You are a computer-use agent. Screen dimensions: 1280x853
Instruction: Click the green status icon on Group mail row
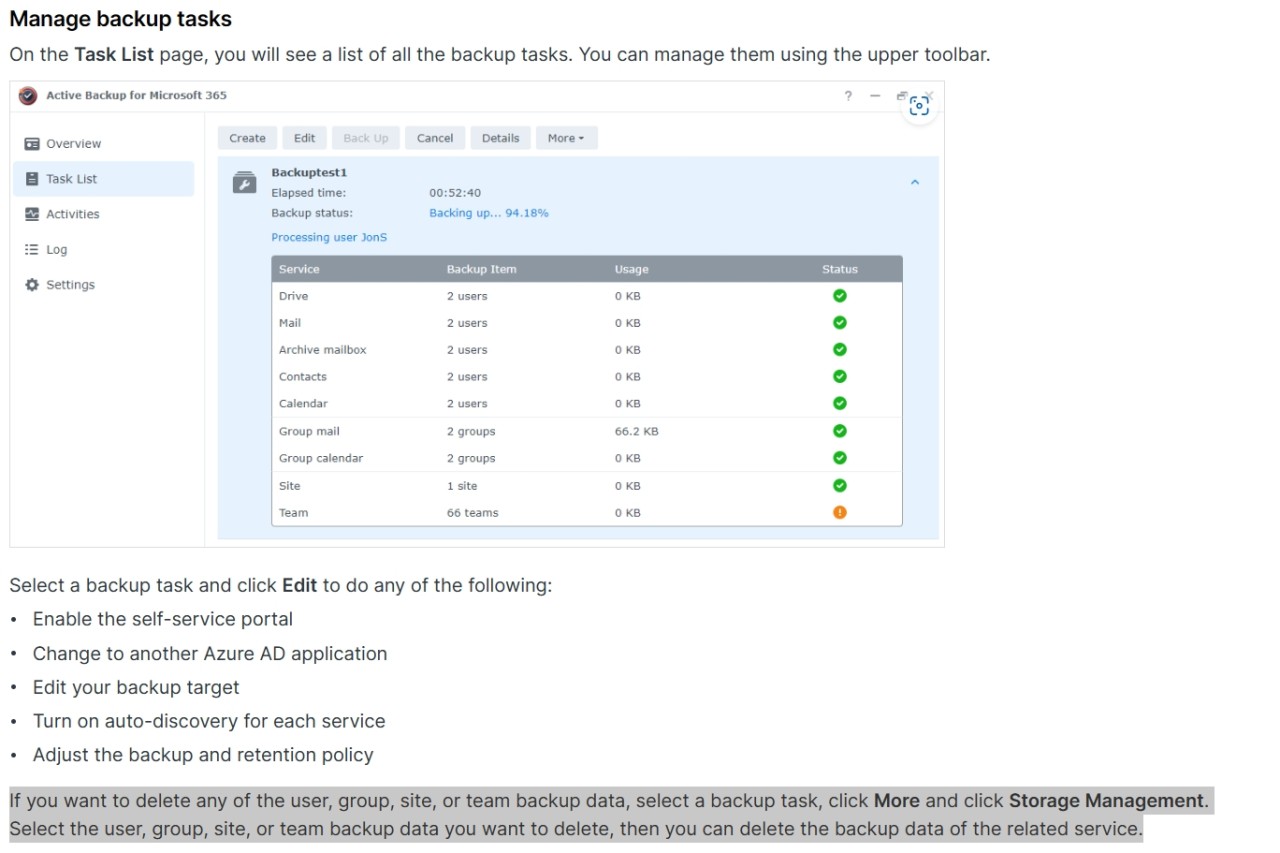[839, 431]
